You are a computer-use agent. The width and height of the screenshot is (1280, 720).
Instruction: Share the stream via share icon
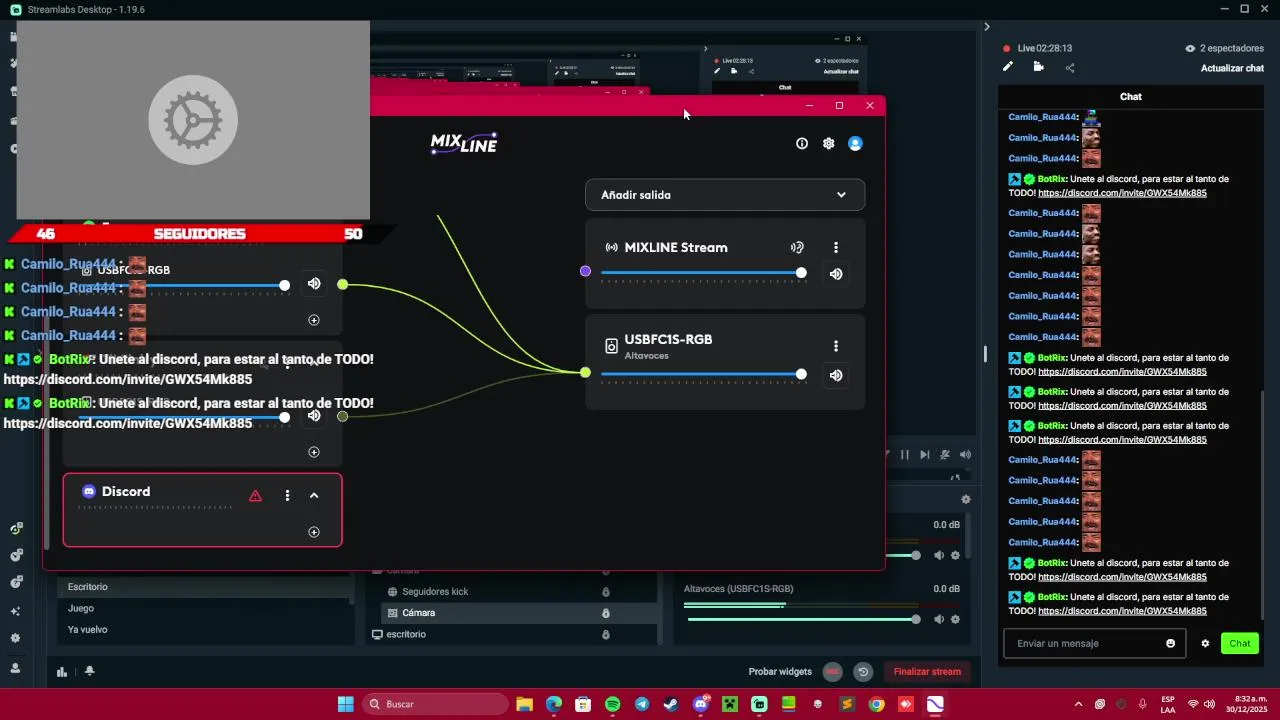(1070, 68)
